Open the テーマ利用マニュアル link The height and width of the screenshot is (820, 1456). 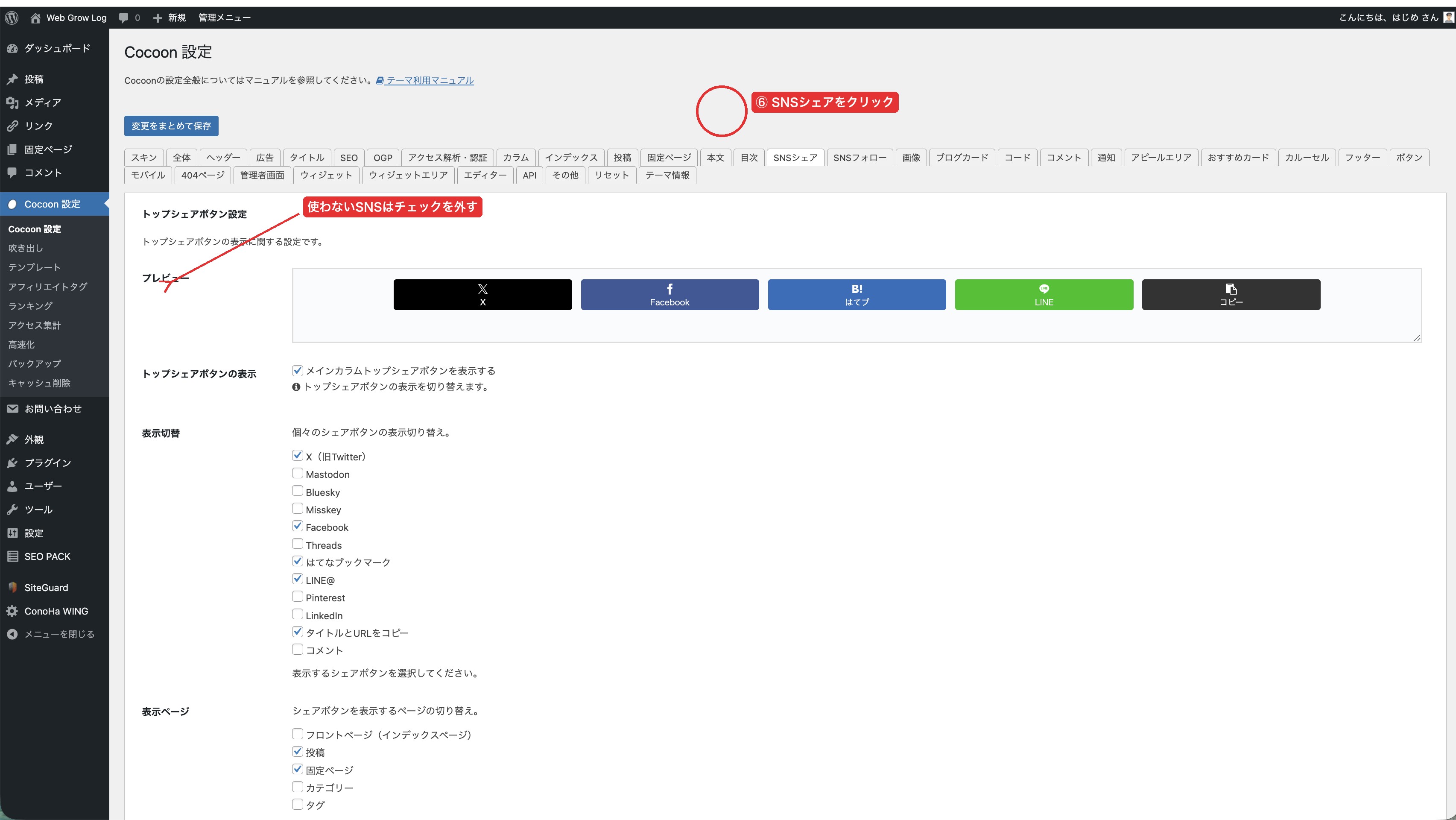[425, 80]
